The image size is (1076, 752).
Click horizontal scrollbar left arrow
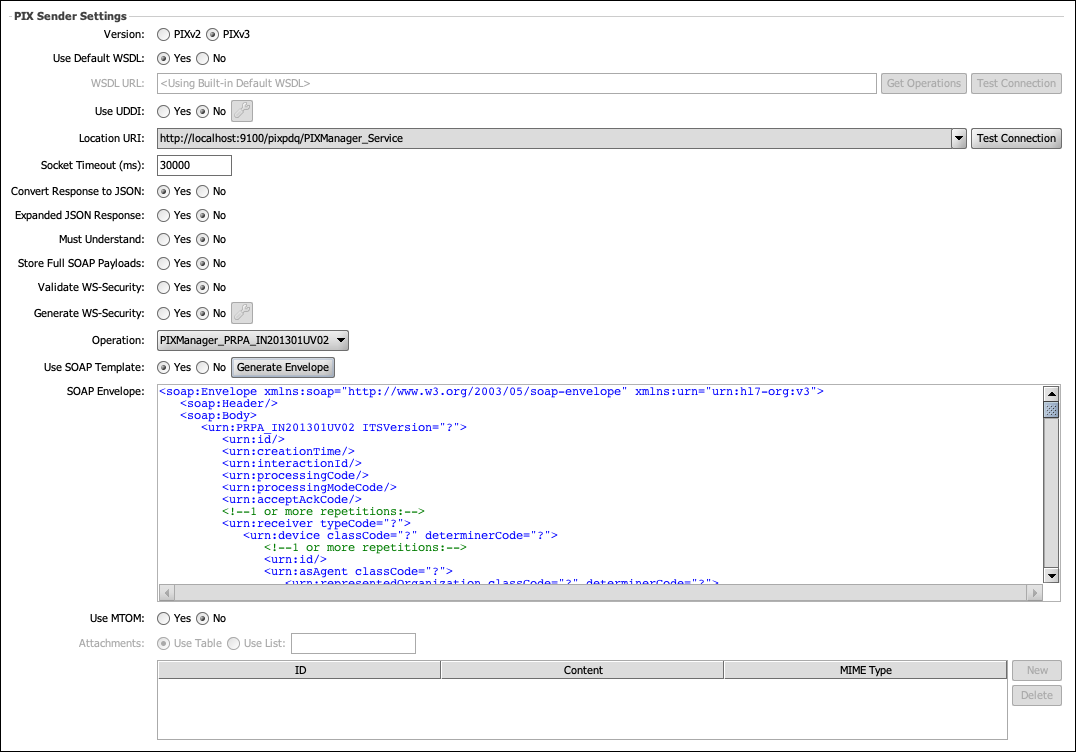tap(167, 592)
